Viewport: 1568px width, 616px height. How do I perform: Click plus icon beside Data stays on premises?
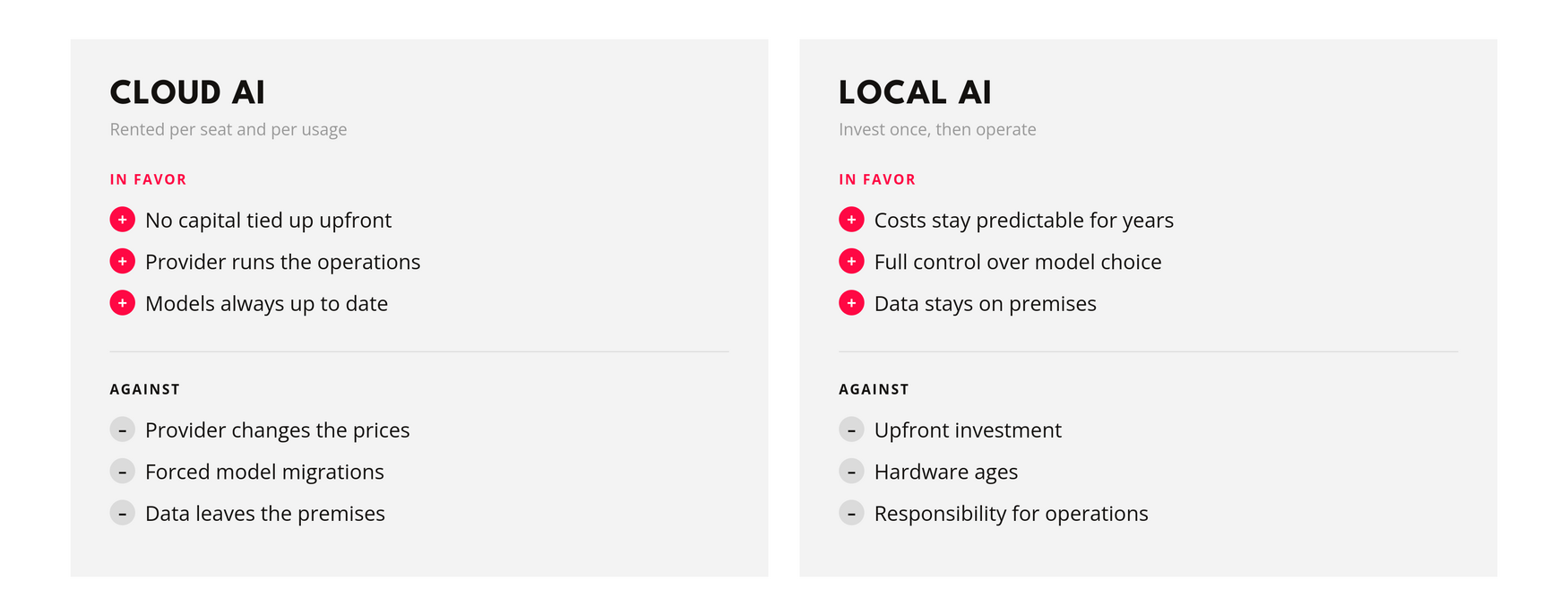pos(851,303)
